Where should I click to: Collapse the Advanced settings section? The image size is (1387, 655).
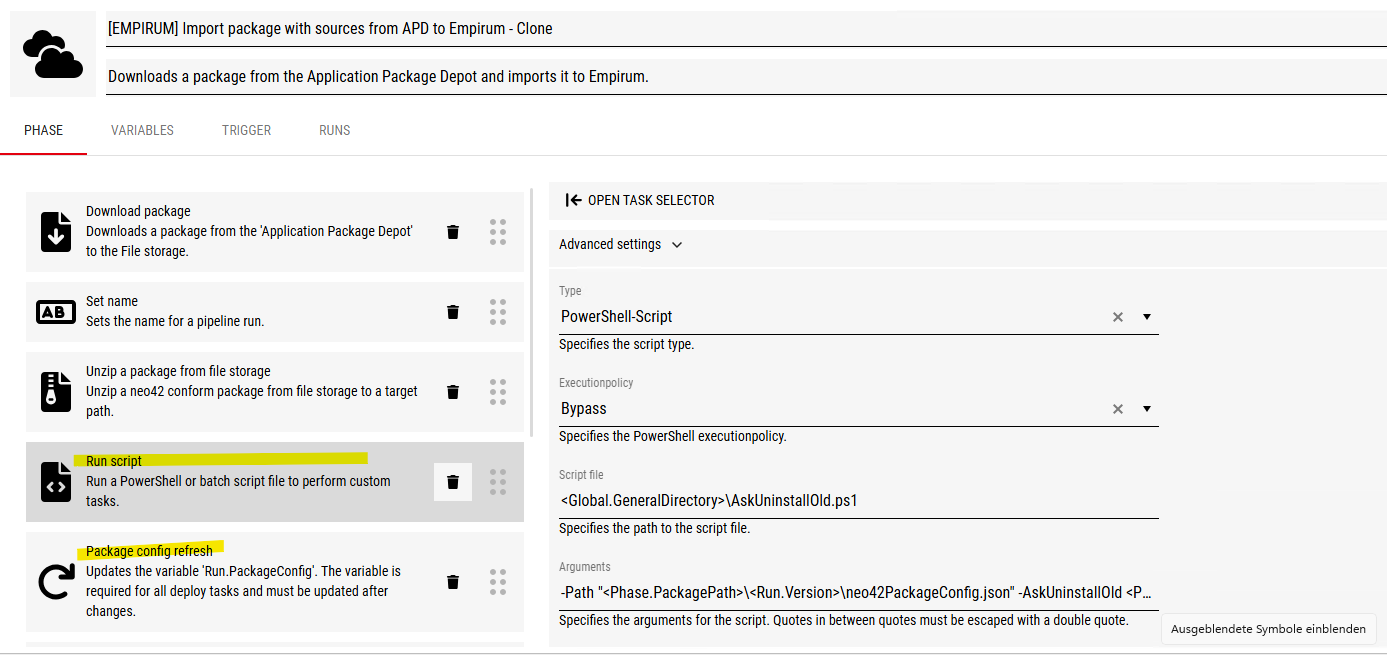[621, 244]
